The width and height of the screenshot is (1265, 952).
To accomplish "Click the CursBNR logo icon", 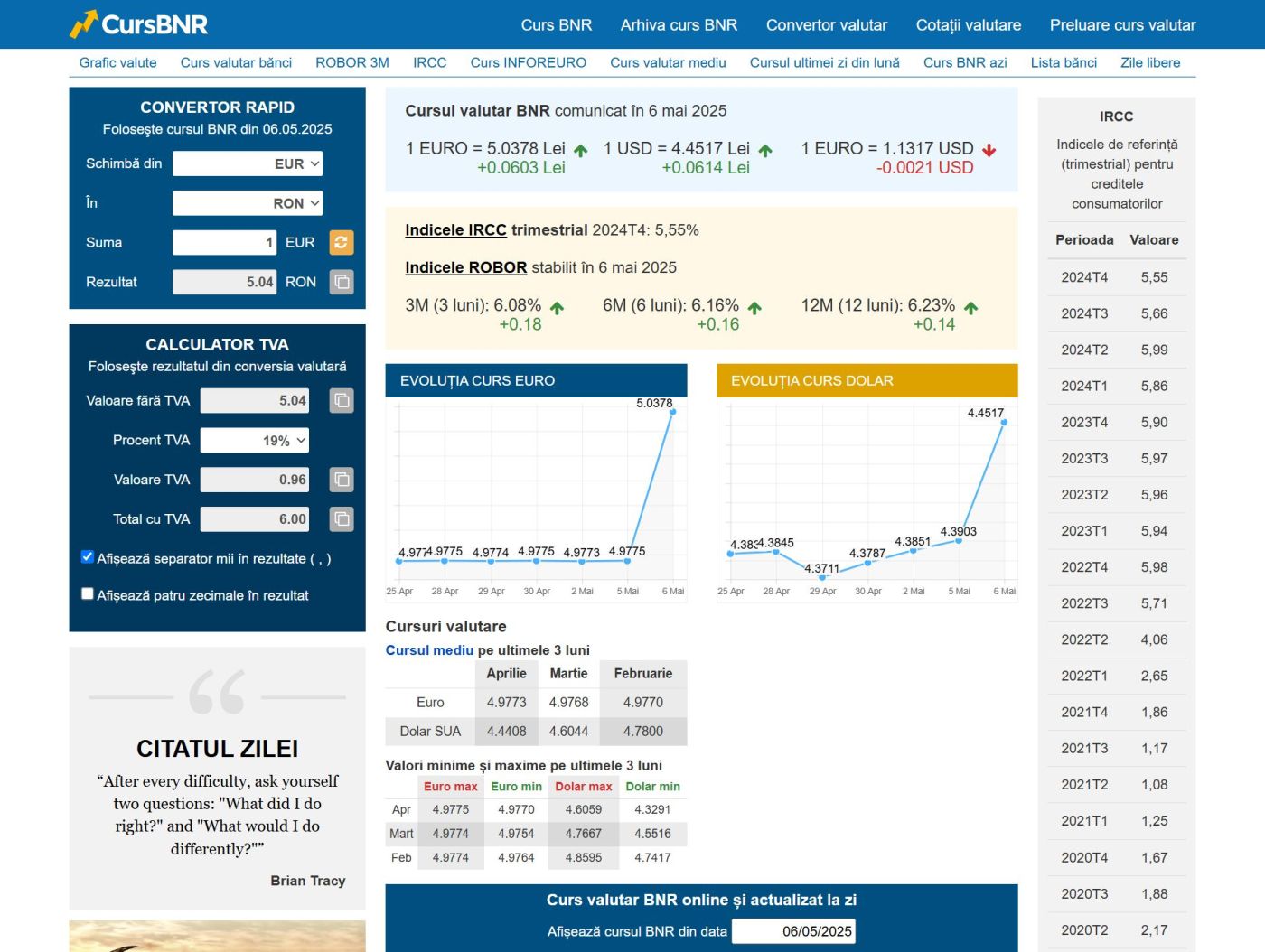I will (x=83, y=24).
